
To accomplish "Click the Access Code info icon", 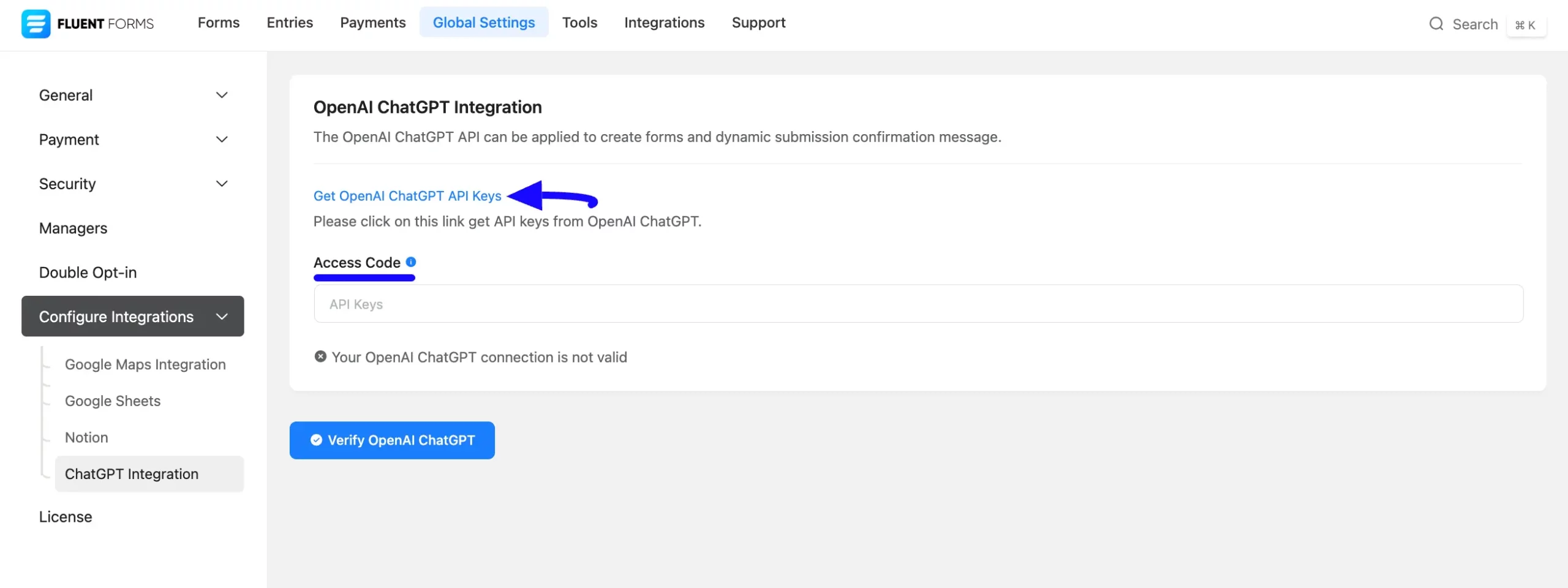I will pyautogui.click(x=411, y=262).
